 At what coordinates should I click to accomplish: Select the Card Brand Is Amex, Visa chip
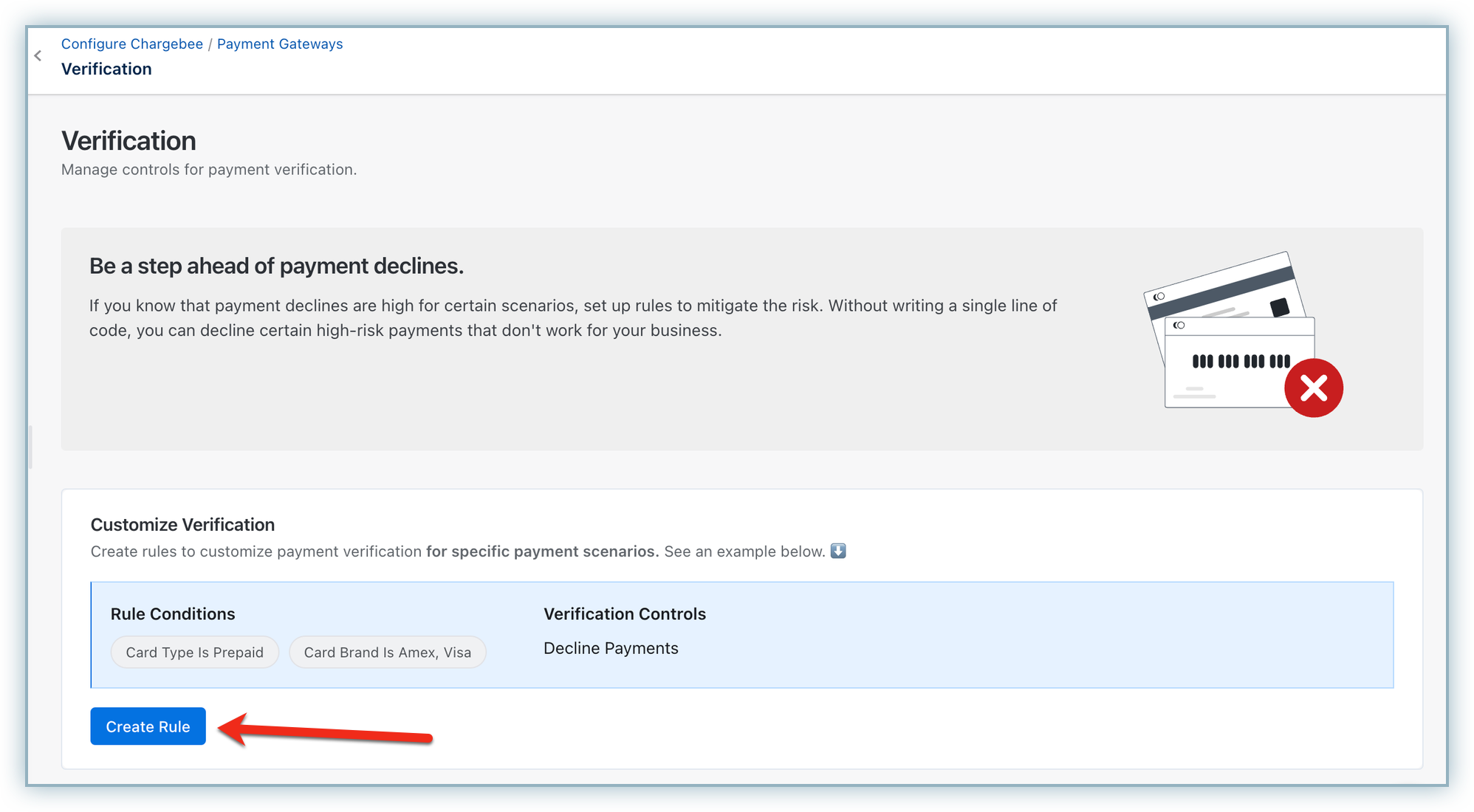tap(387, 653)
